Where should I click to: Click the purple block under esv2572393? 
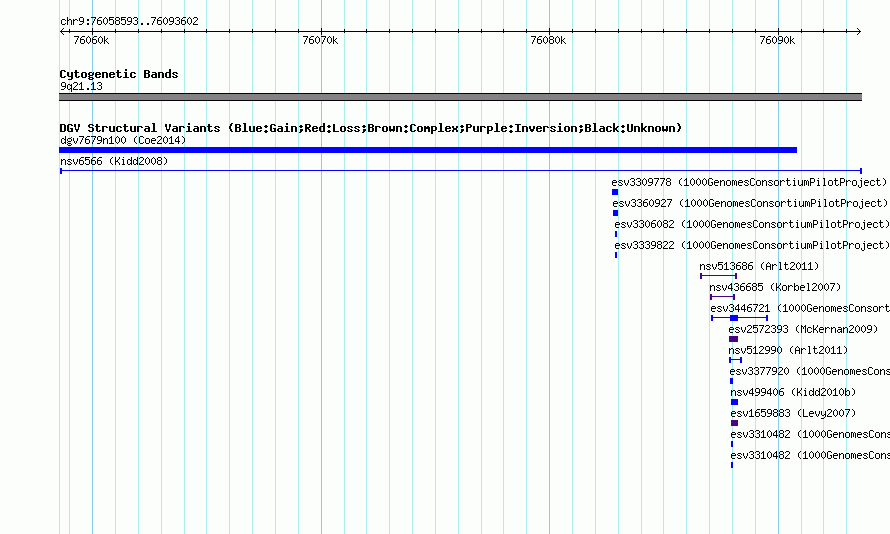pos(733,339)
